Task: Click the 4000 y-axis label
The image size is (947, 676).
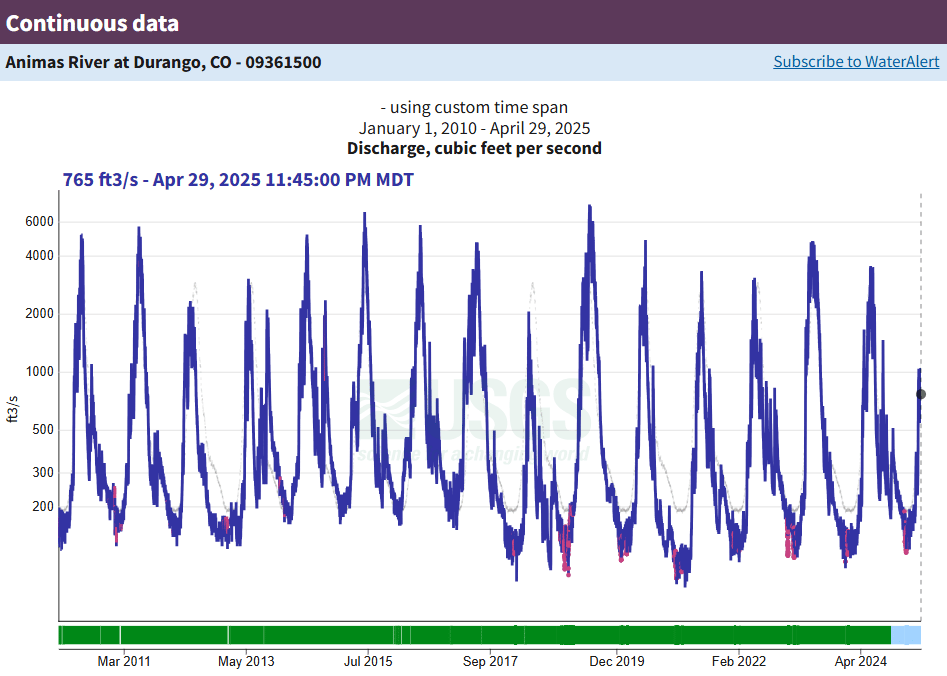Action: point(39,256)
